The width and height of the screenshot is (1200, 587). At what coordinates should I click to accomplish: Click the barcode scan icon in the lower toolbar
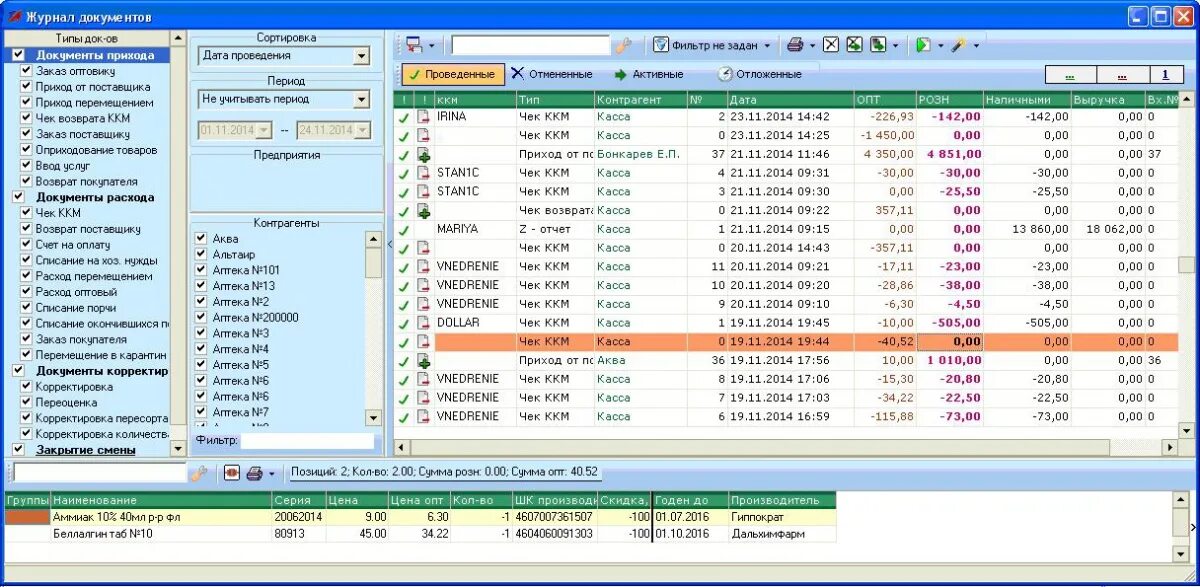[232, 473]
